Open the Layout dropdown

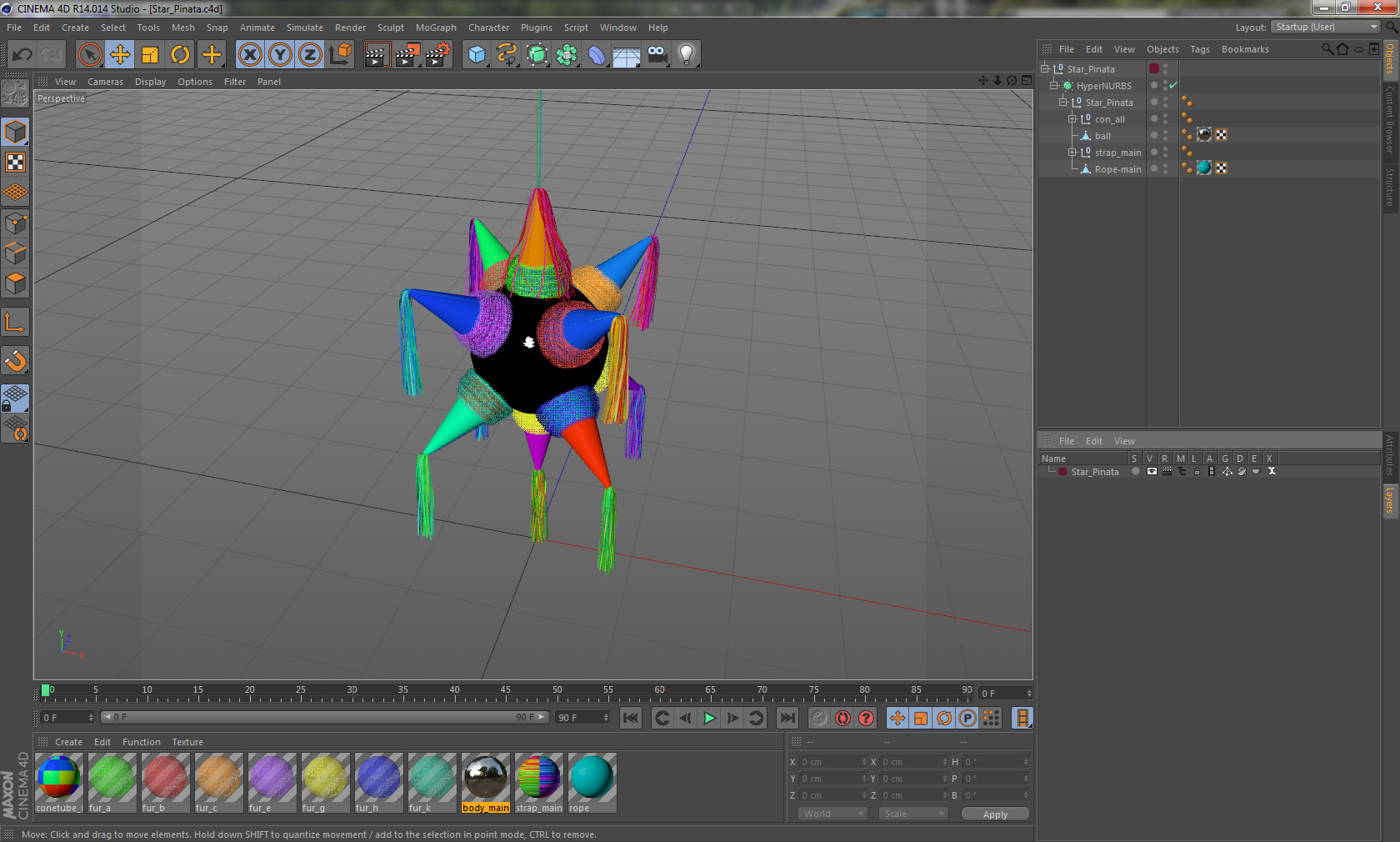pyautogui.click(x=1327, y=27)
